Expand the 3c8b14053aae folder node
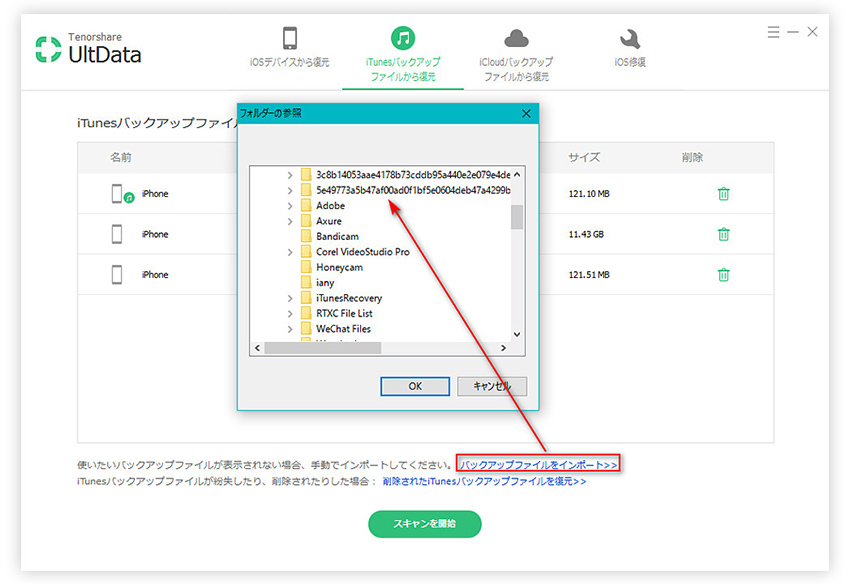 pos(290,175)
